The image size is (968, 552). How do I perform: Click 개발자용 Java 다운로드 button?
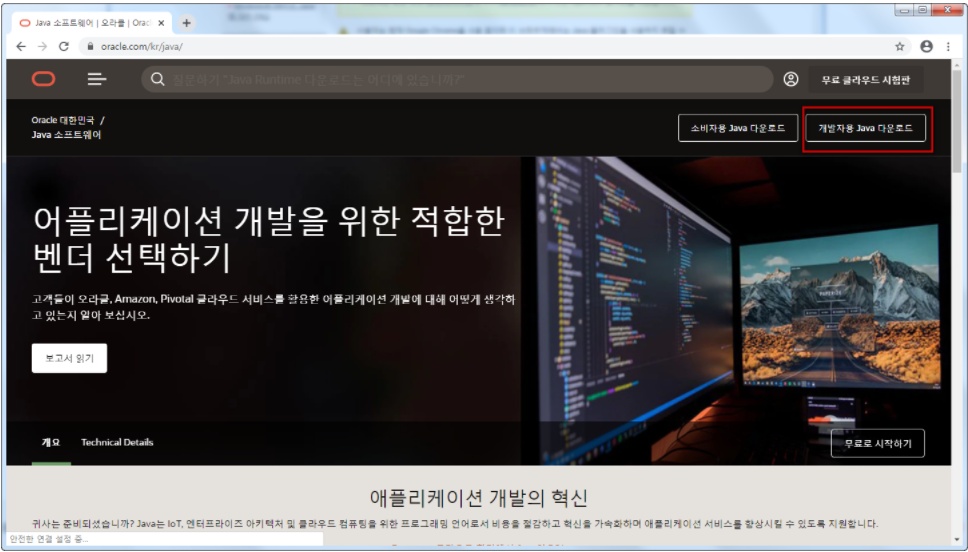(866, 128)
